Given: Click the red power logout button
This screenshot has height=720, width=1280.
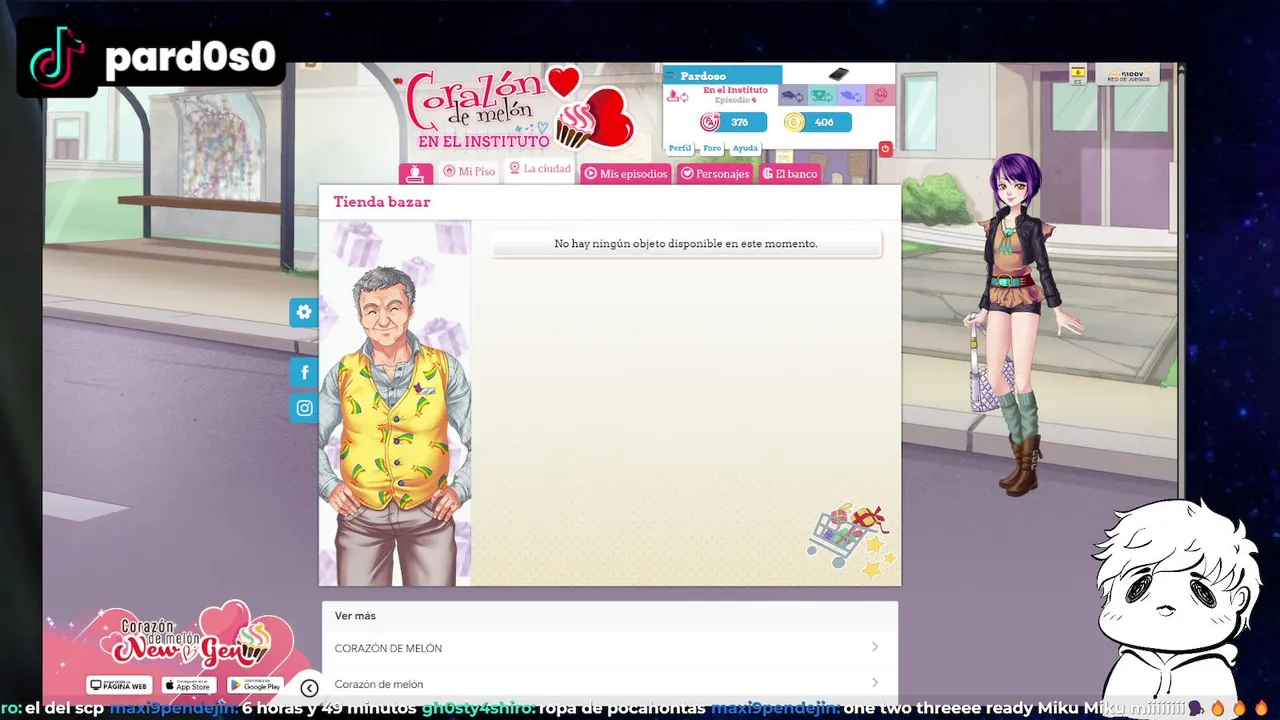Looking at the screenshot, I should [x=885, y=149].
